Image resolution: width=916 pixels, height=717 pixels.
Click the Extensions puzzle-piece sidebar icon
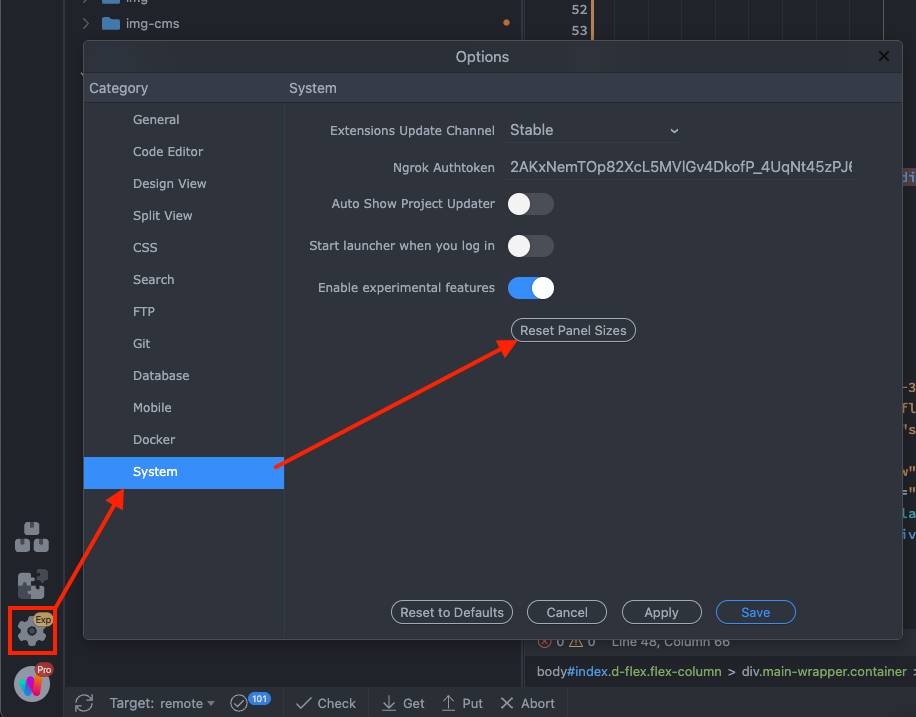(x=32, y=583)
